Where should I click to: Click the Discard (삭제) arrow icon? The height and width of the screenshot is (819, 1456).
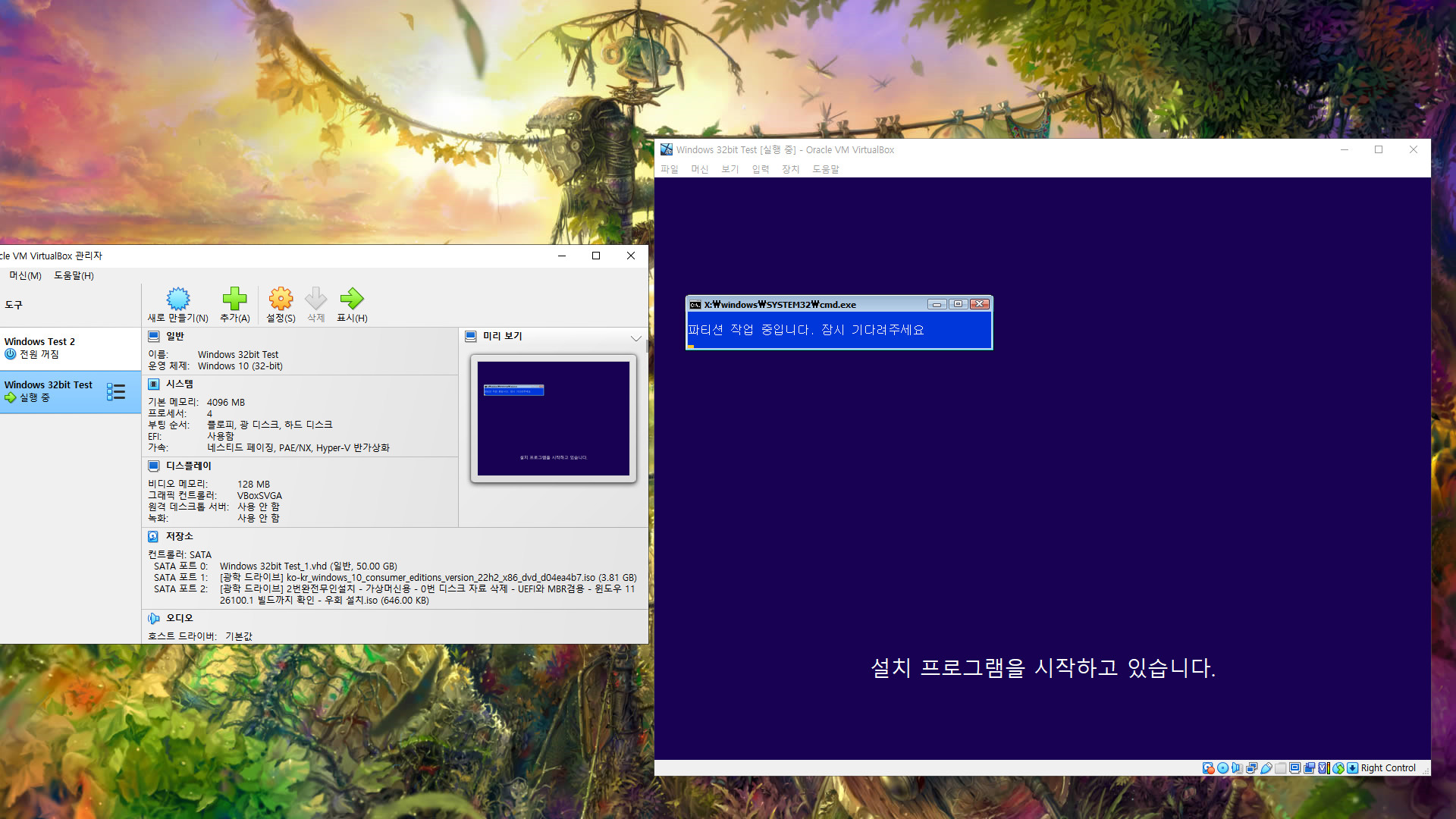pyautogui.click(x=315, y=298)
